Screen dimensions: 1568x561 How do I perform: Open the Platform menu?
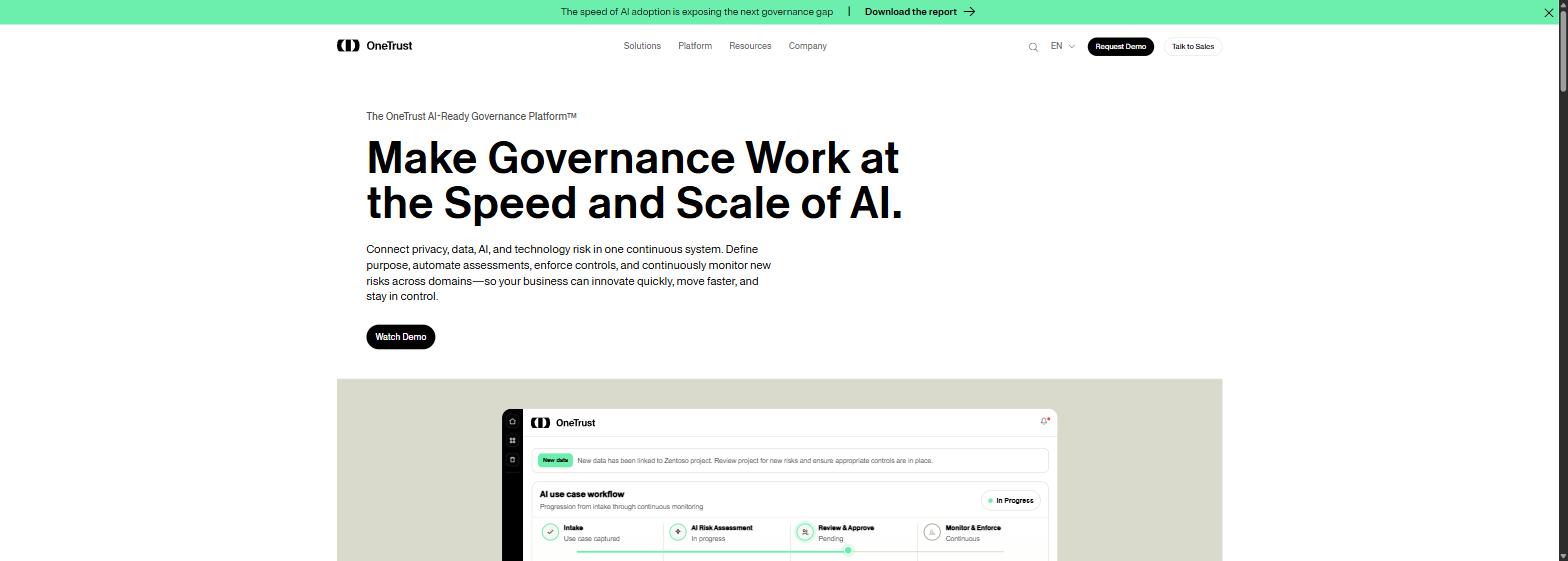click(695, 46)
